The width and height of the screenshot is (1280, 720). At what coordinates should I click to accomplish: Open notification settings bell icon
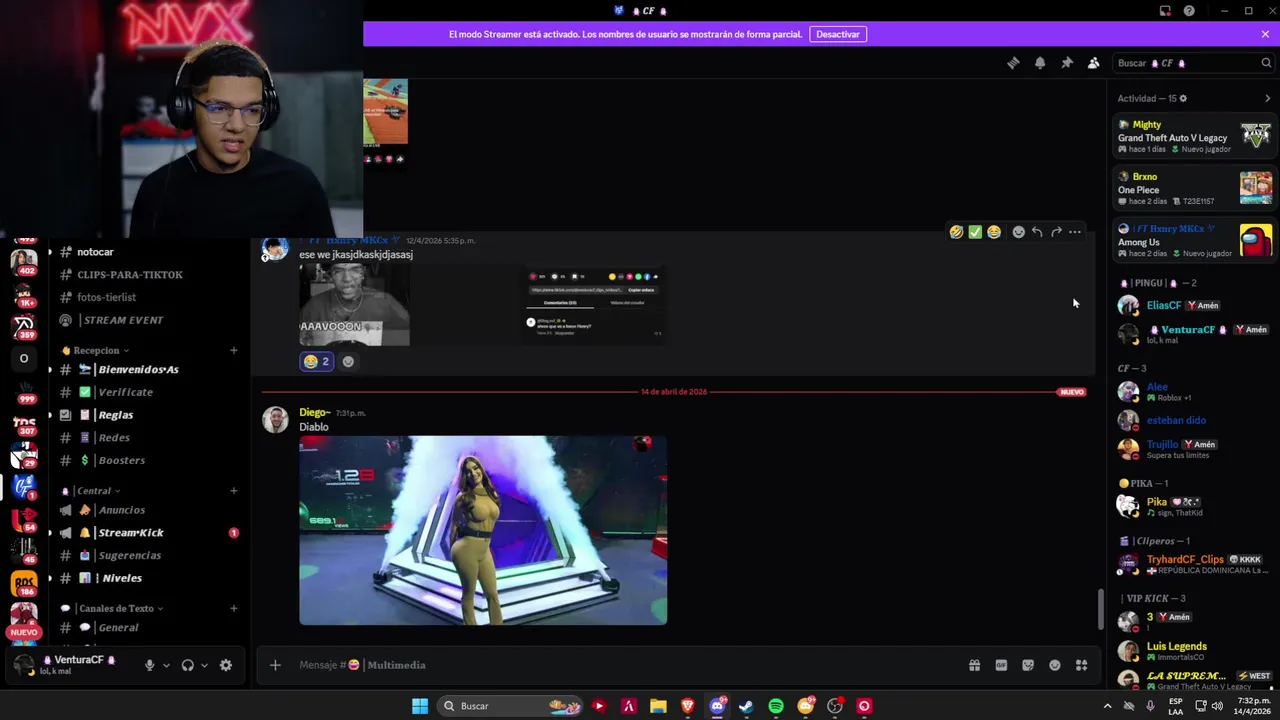click(x=1040, y=63)
